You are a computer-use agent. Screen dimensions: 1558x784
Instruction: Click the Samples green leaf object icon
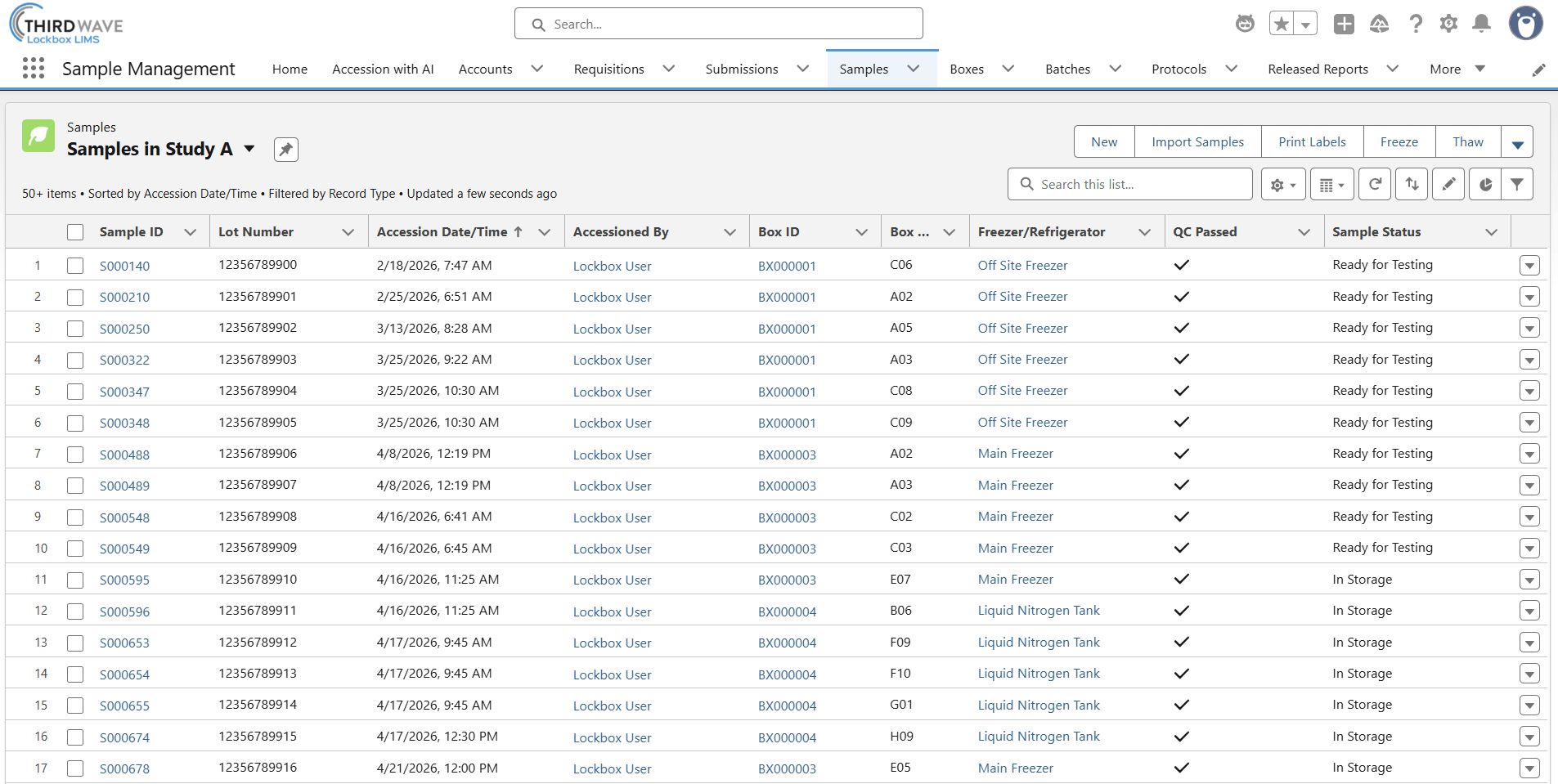point(38,136)
